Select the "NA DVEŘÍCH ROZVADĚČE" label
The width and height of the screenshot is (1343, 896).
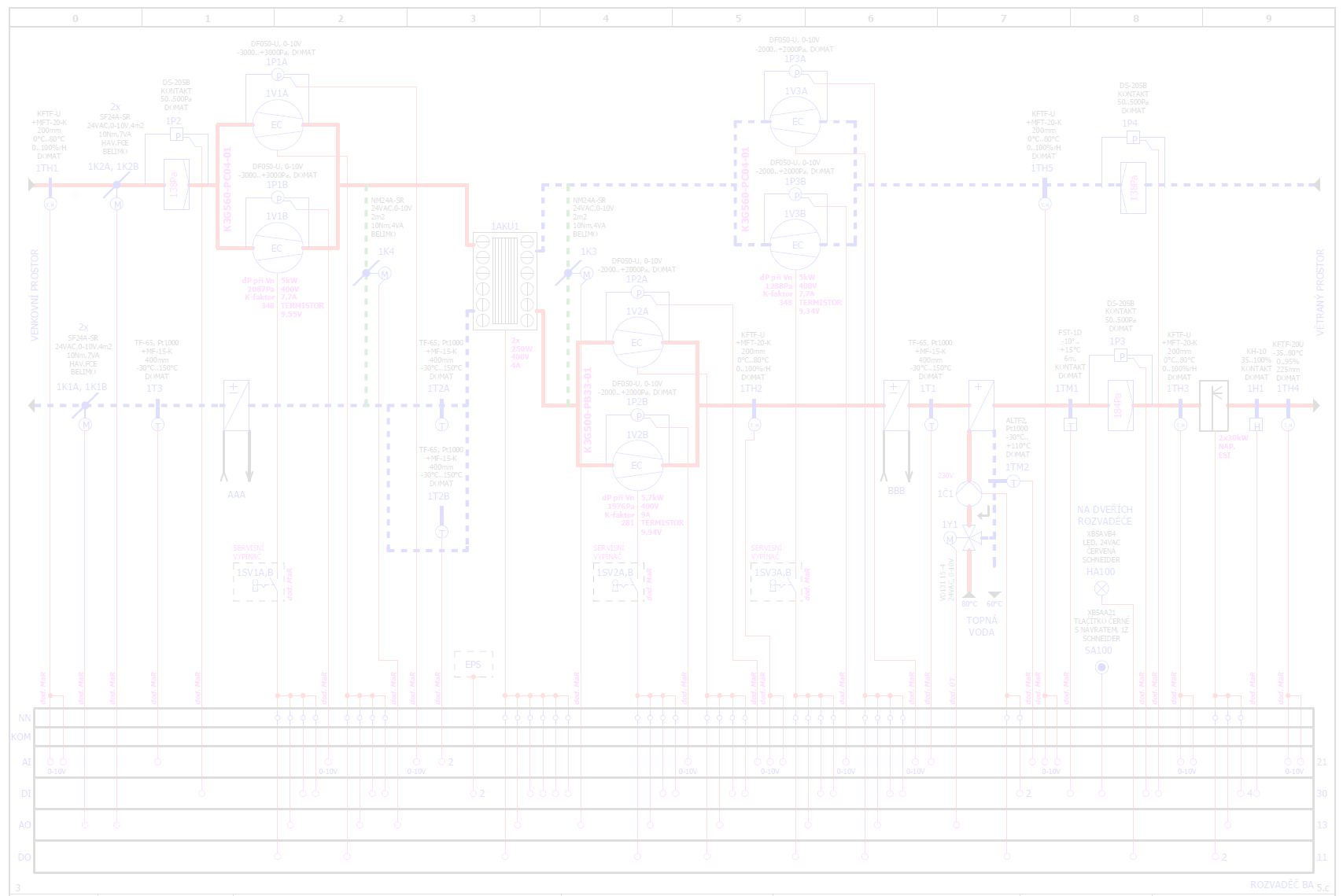coord(1105,515)
